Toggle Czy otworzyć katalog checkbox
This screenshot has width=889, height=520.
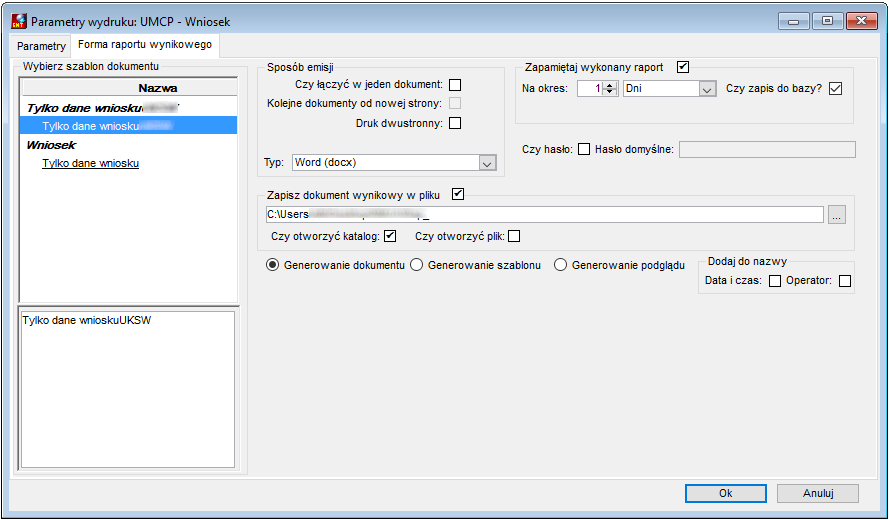(390, 236)
